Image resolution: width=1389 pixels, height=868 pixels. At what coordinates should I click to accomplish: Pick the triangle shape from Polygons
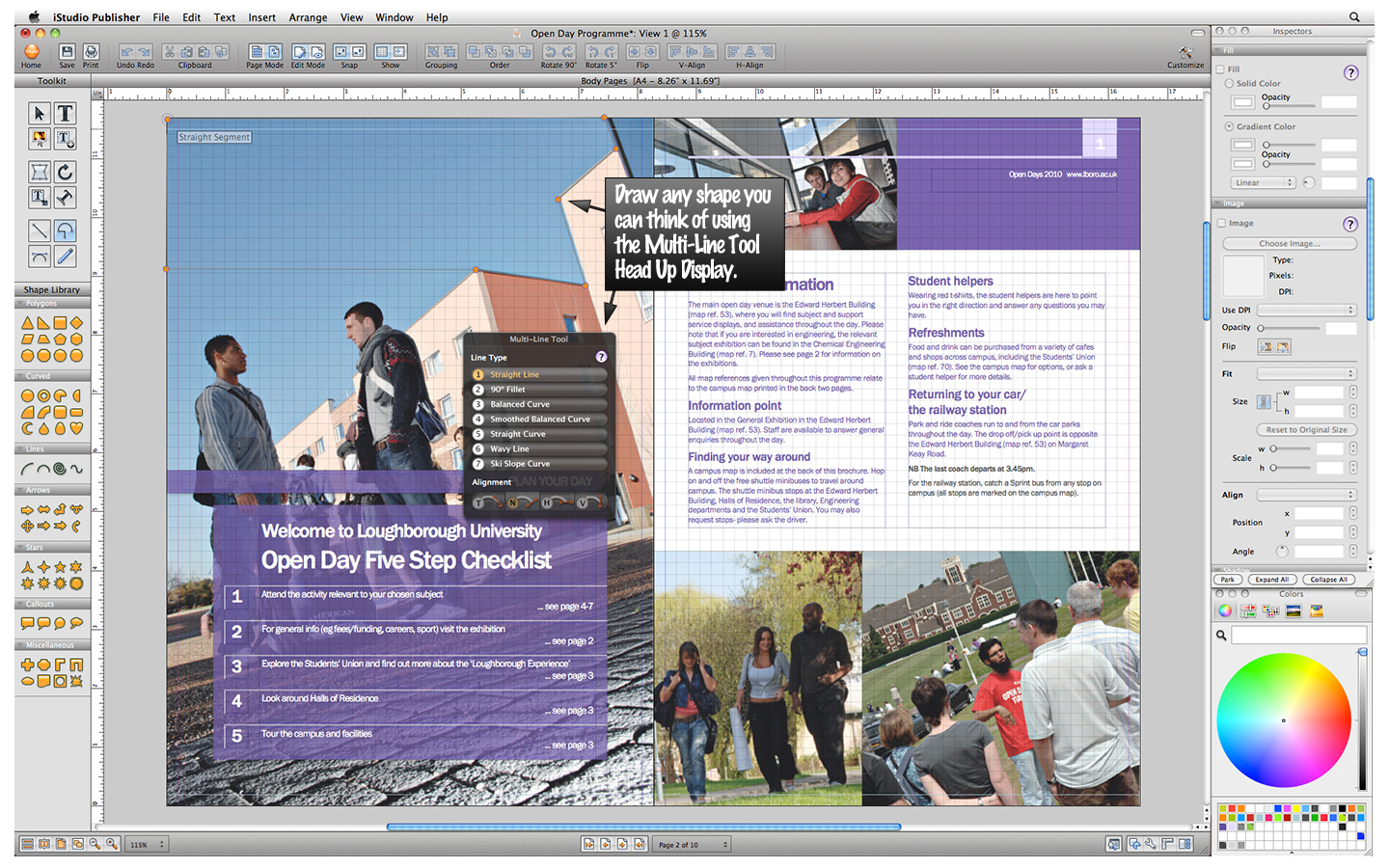pyautogui.click(x=27, y=323)
